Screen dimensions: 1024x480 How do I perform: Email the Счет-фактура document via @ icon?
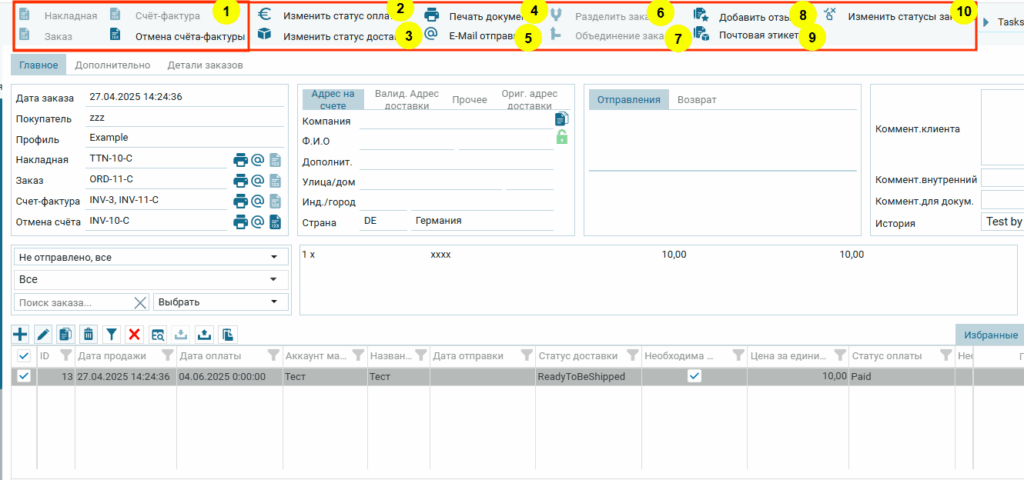[x=257, y=201]
